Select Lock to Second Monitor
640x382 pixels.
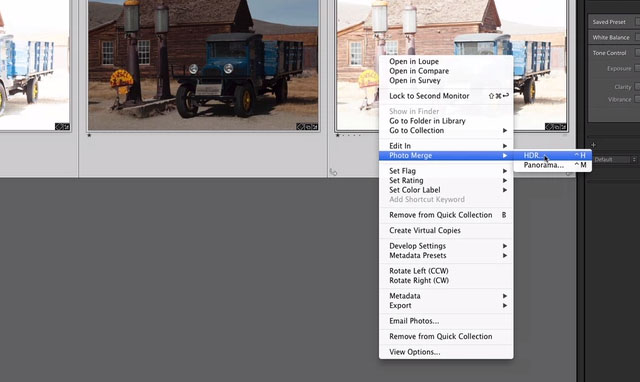click(x=446, y=96)
